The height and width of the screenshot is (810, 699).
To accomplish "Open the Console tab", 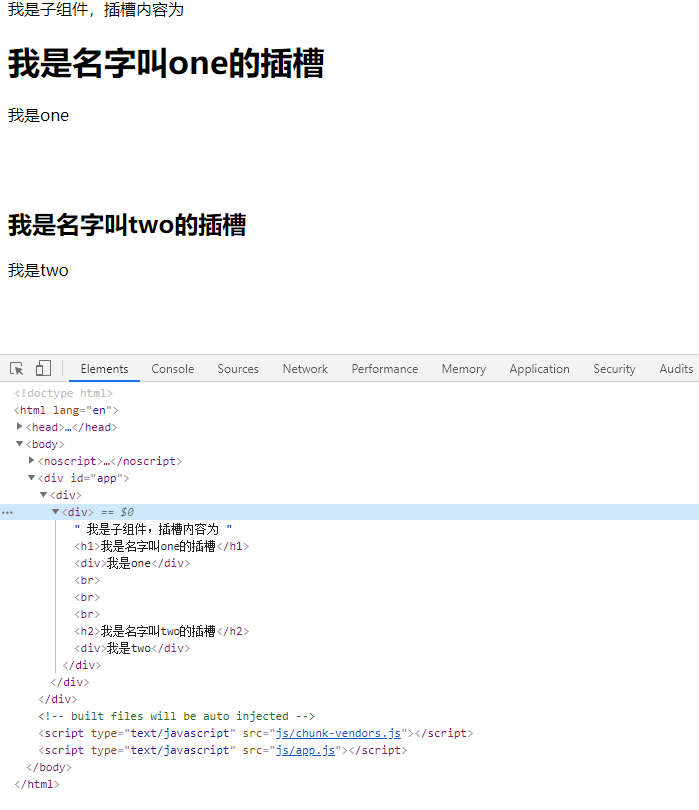I will pyautogui.click(x=173, y=369).
